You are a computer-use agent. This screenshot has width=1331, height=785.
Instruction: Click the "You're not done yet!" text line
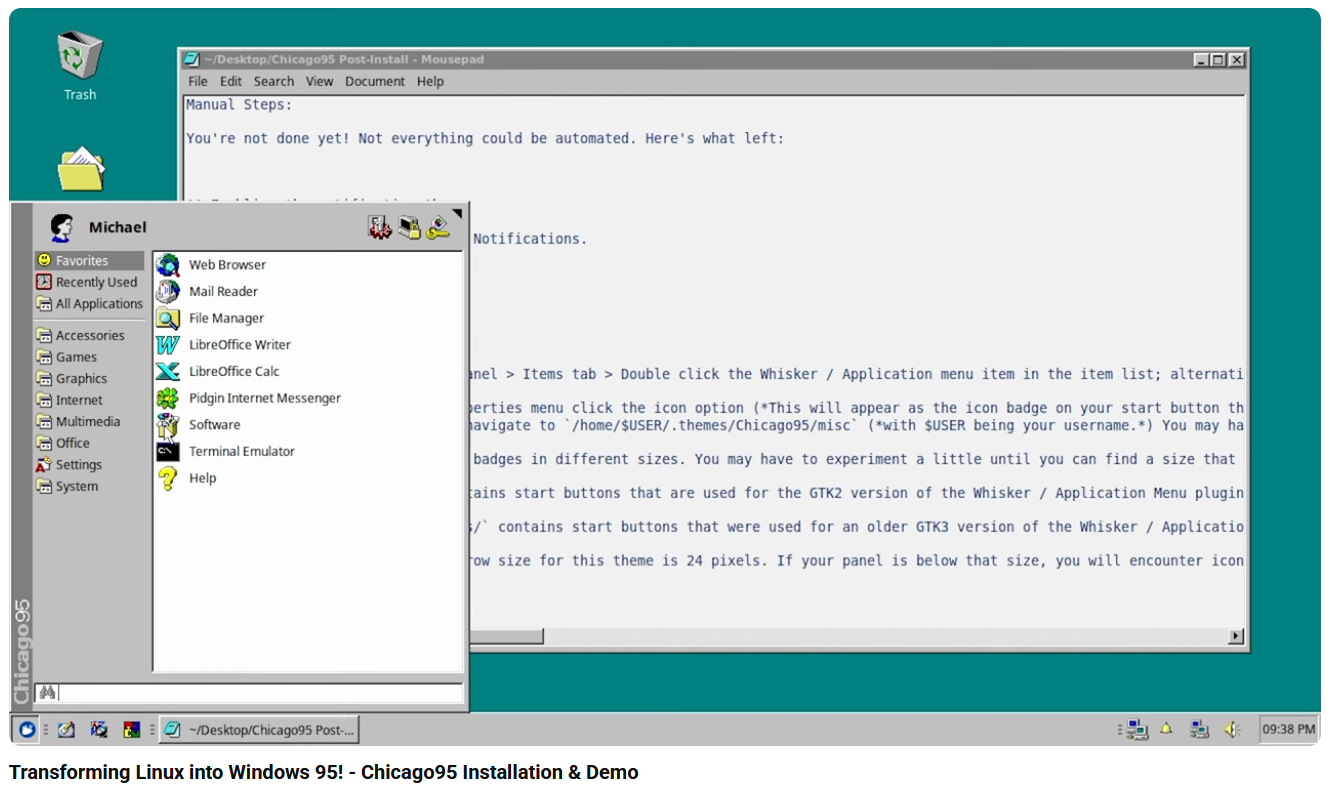click(485, 139)
